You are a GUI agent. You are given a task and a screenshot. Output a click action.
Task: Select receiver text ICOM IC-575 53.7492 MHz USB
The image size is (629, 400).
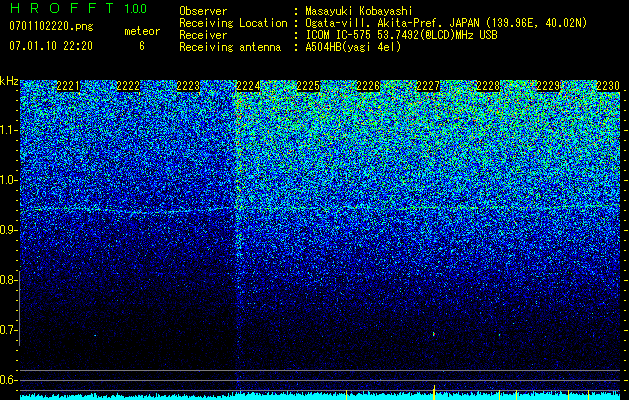(x=402, y=35)
